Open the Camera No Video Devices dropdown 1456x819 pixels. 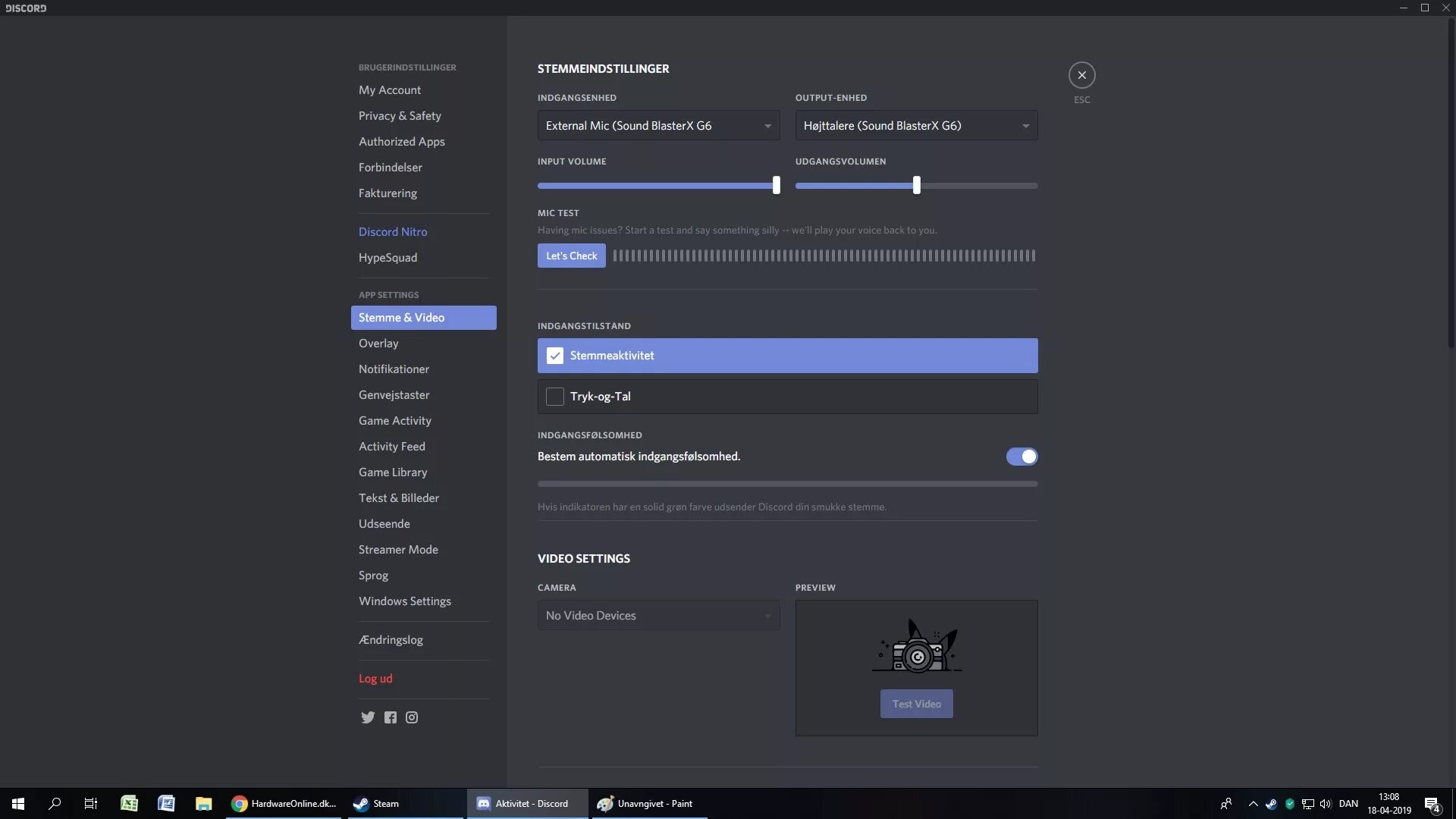(x=658, y=616)
